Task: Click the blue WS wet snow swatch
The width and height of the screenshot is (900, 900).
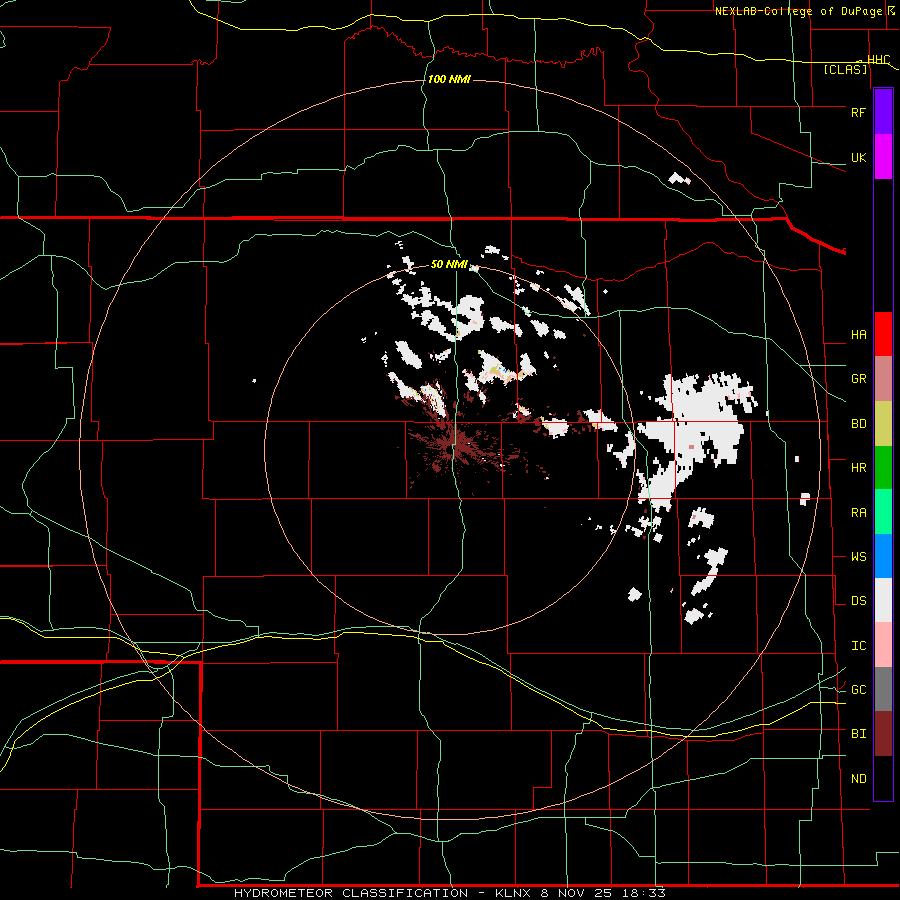Action: coord(883,556)
